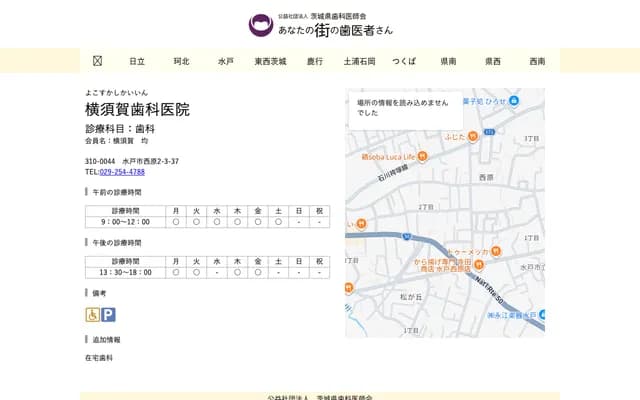This screenshot has width=640, height=400.
Task: Click the blue parking icon
Action: 108,314
